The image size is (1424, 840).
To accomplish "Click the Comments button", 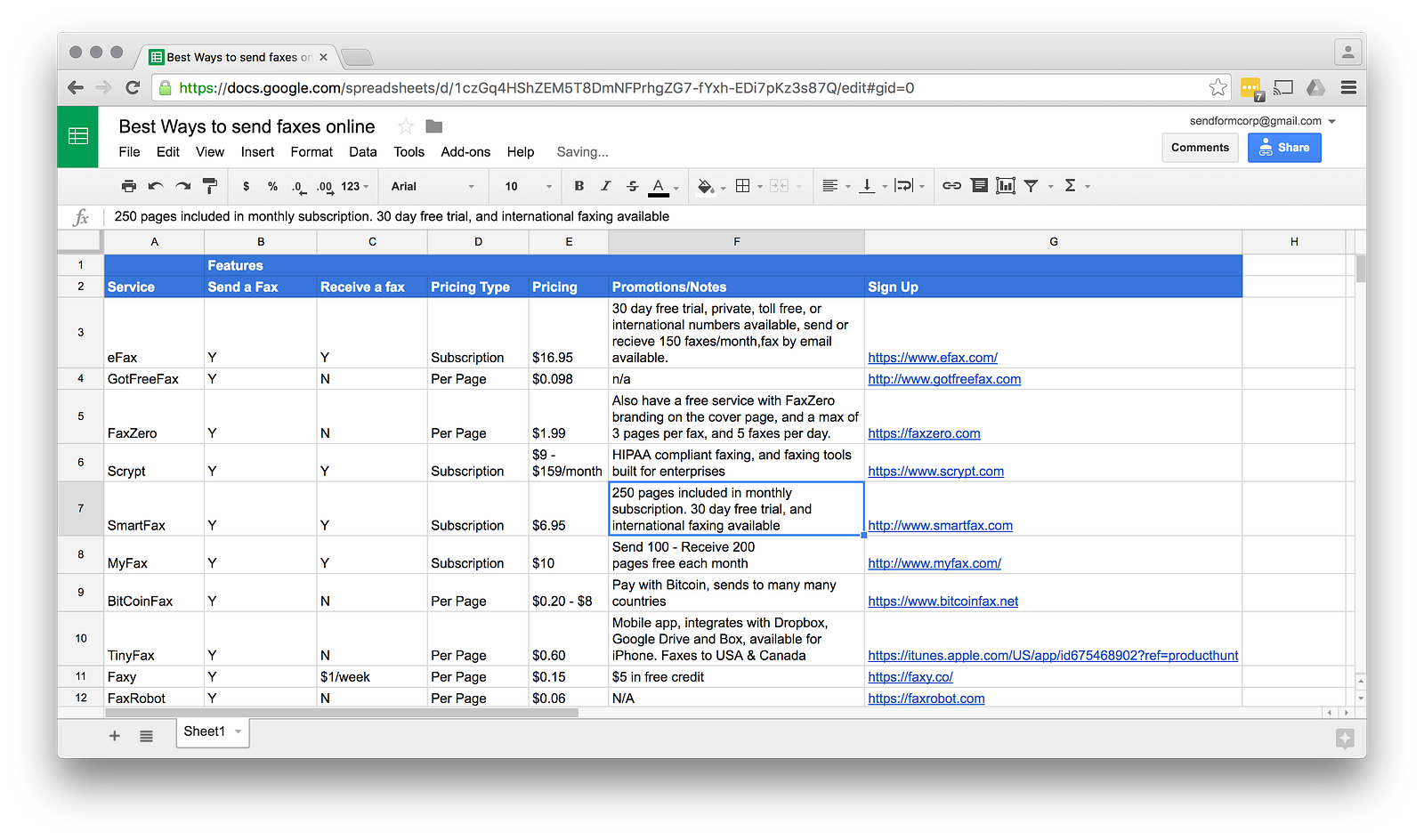I will pos(1200,148).
